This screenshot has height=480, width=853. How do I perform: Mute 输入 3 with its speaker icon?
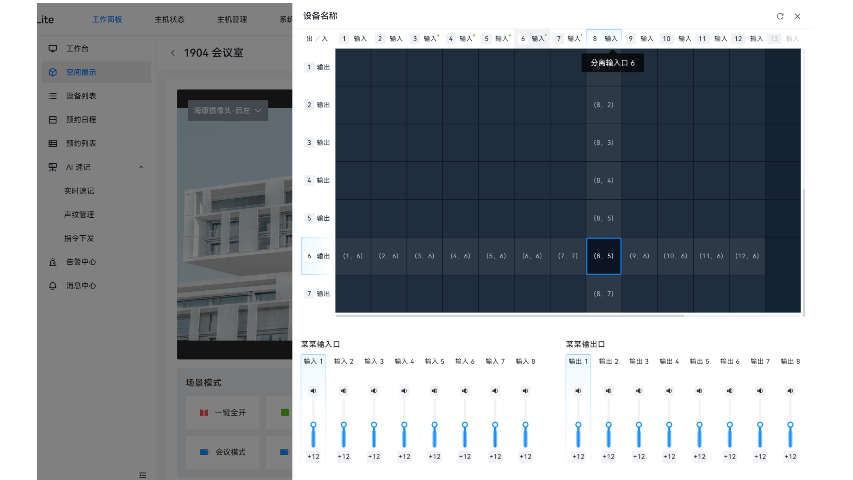click(374, 391)
